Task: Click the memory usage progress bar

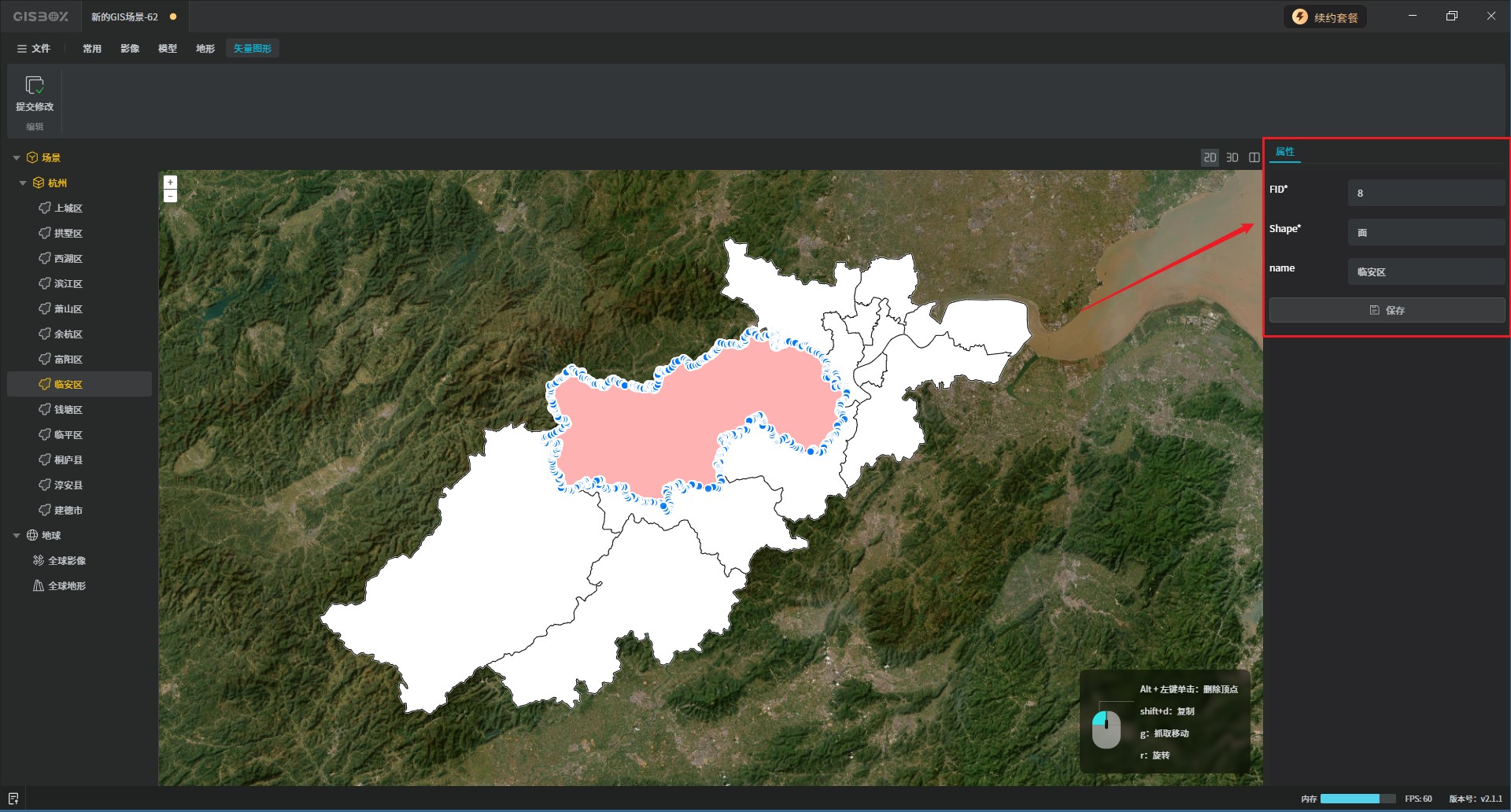Action: [1357, 799]
